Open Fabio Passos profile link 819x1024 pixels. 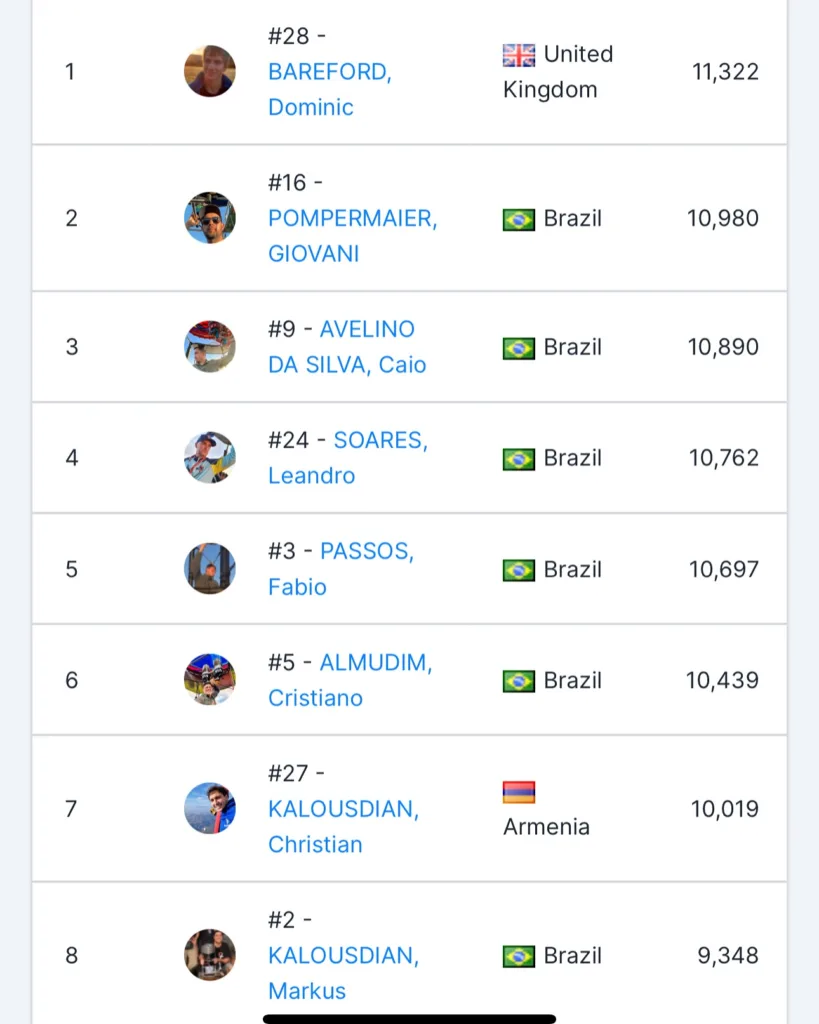[x=366, y=551]
